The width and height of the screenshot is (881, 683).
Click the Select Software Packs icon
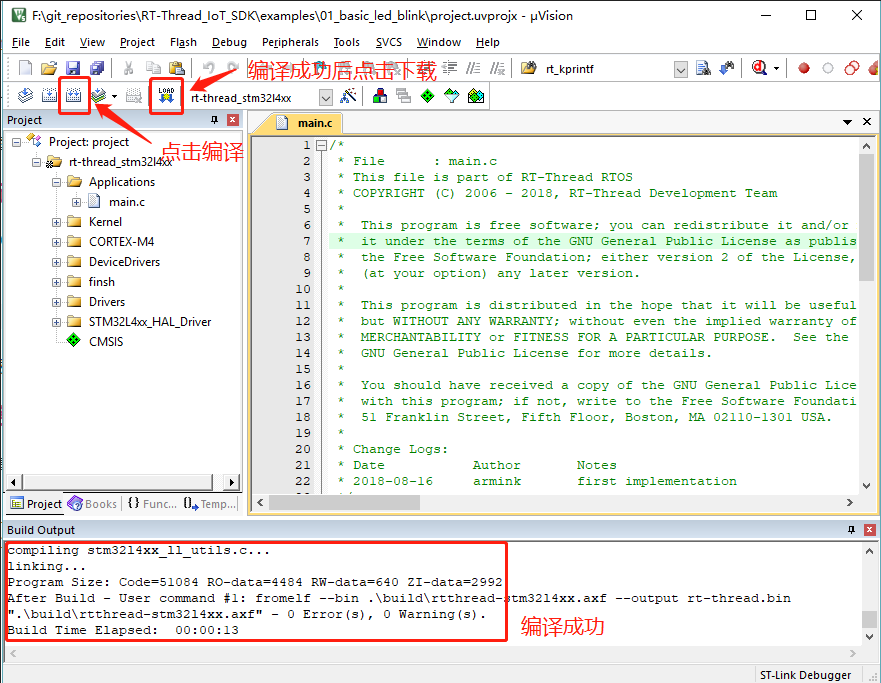coord(452,96)
